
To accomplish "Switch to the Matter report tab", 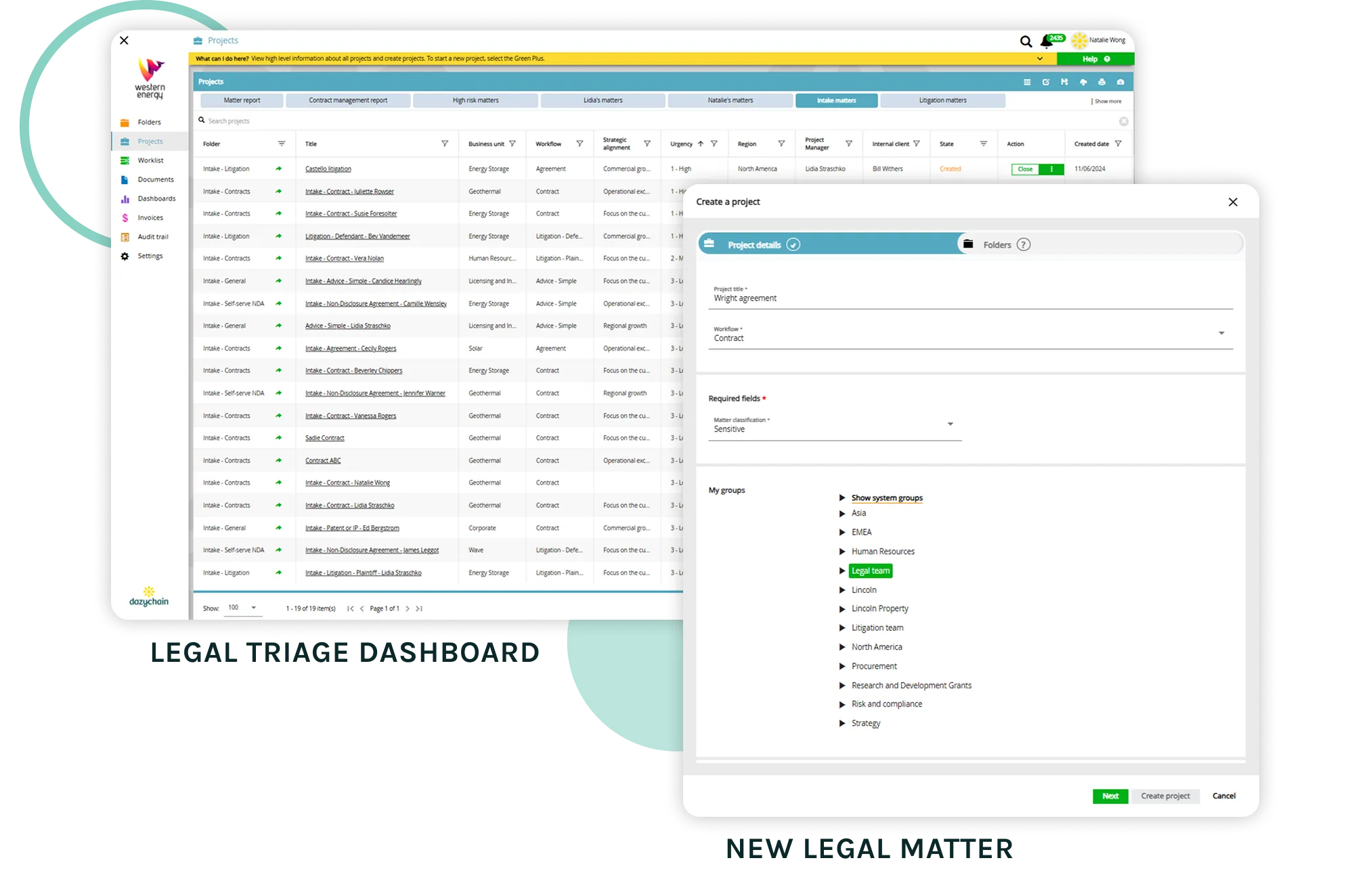I will pos(242,100).
